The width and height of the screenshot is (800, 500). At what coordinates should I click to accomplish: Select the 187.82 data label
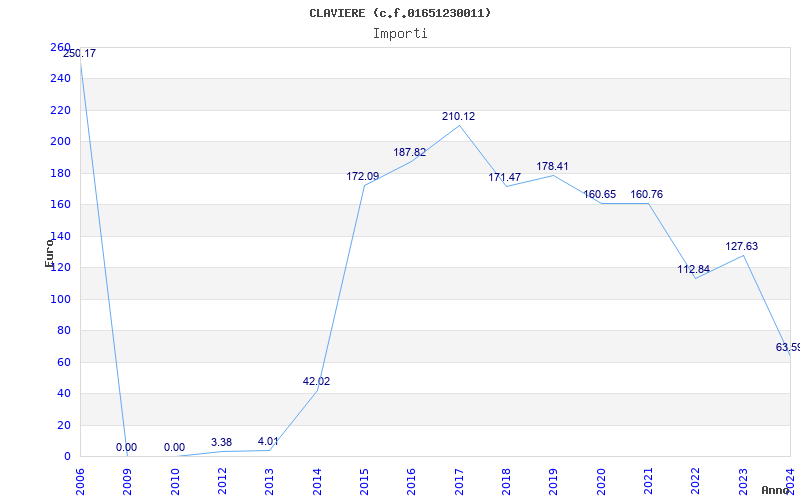pyautogui.click(x=409, y=152)
